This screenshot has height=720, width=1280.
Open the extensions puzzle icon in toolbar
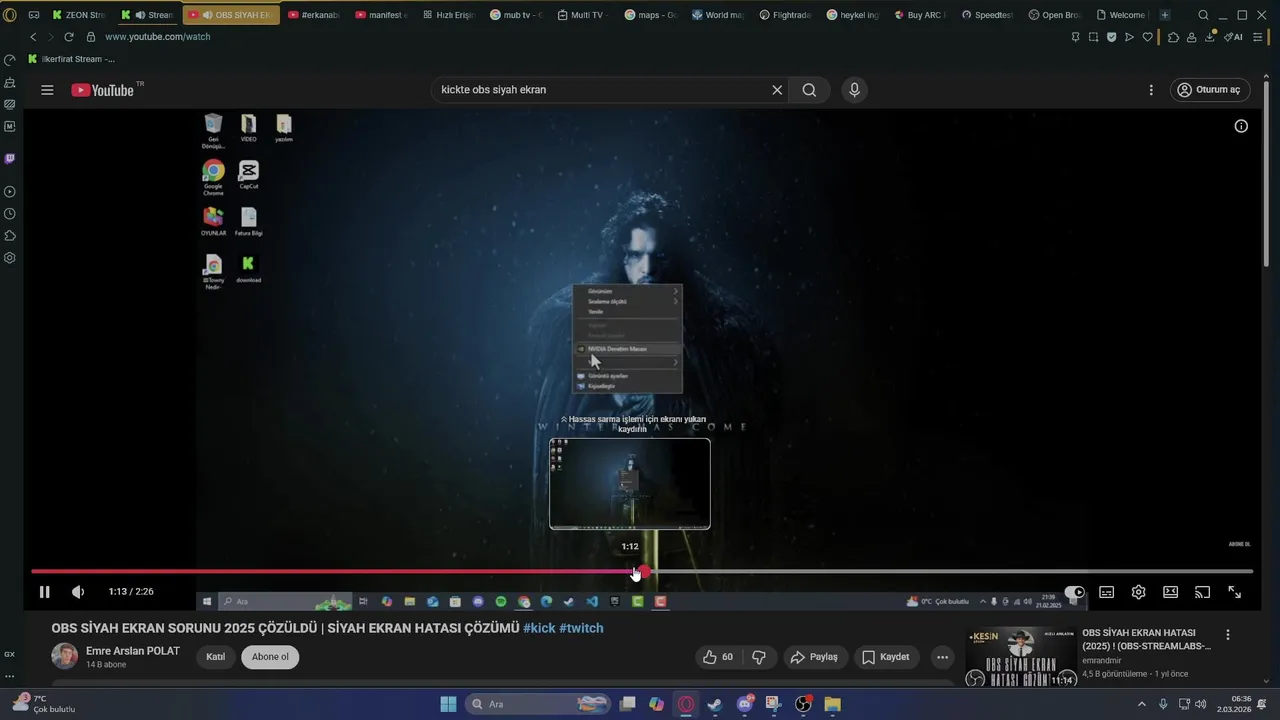pyautogui.click(x=1173, y=37)
